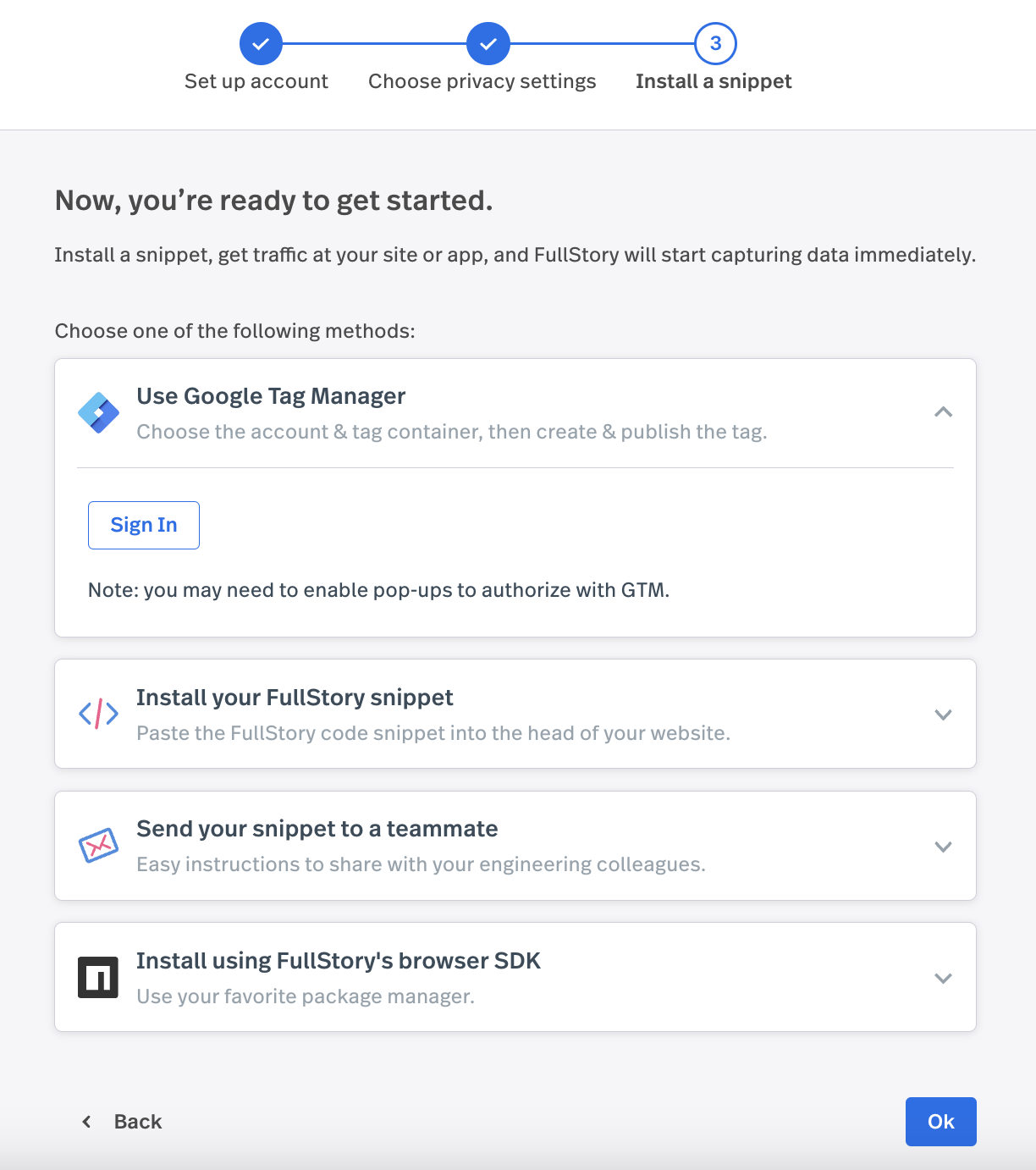Expand Install using FullStory's browser SDK
Screen dimensions: 1036x1170
click(x=943, y=977)
